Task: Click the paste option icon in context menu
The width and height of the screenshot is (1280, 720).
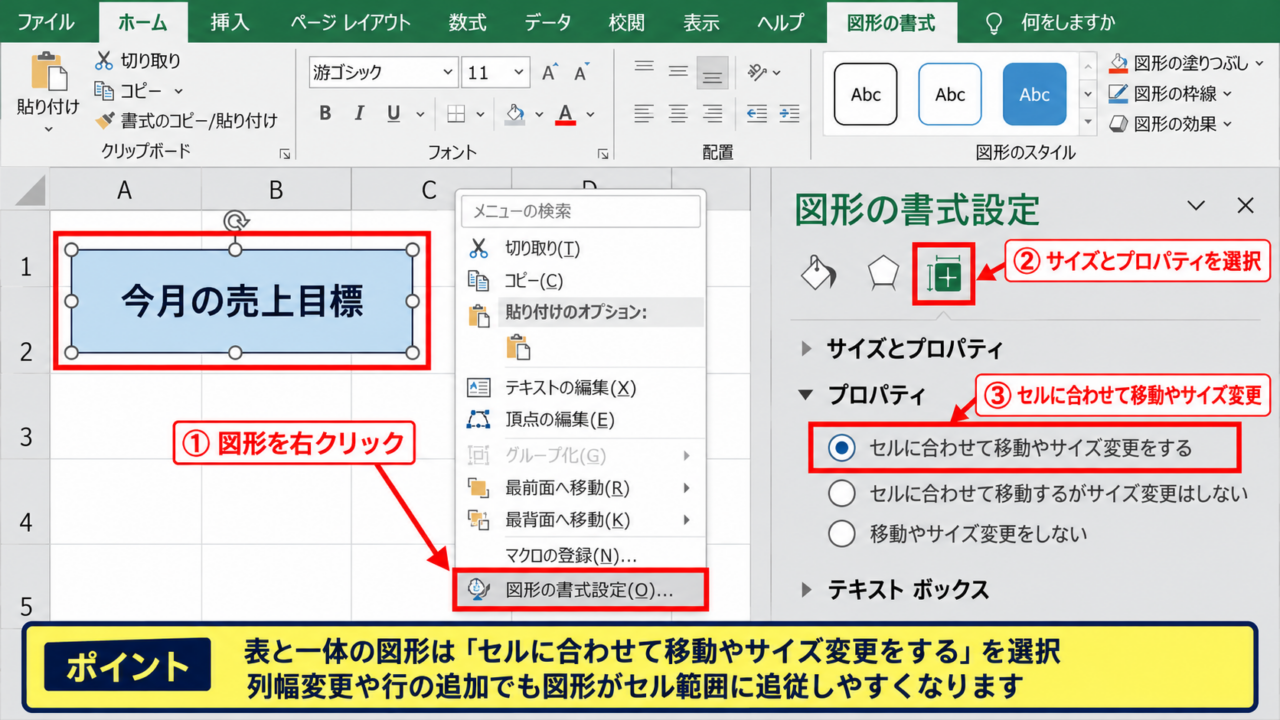Action: (x=518, y=347)
